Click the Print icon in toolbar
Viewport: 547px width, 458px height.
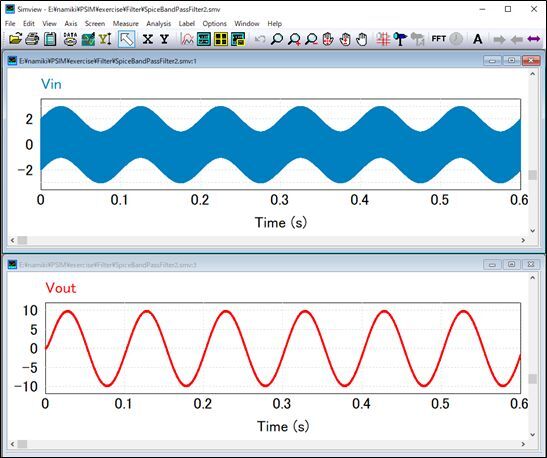coord(32,39)
